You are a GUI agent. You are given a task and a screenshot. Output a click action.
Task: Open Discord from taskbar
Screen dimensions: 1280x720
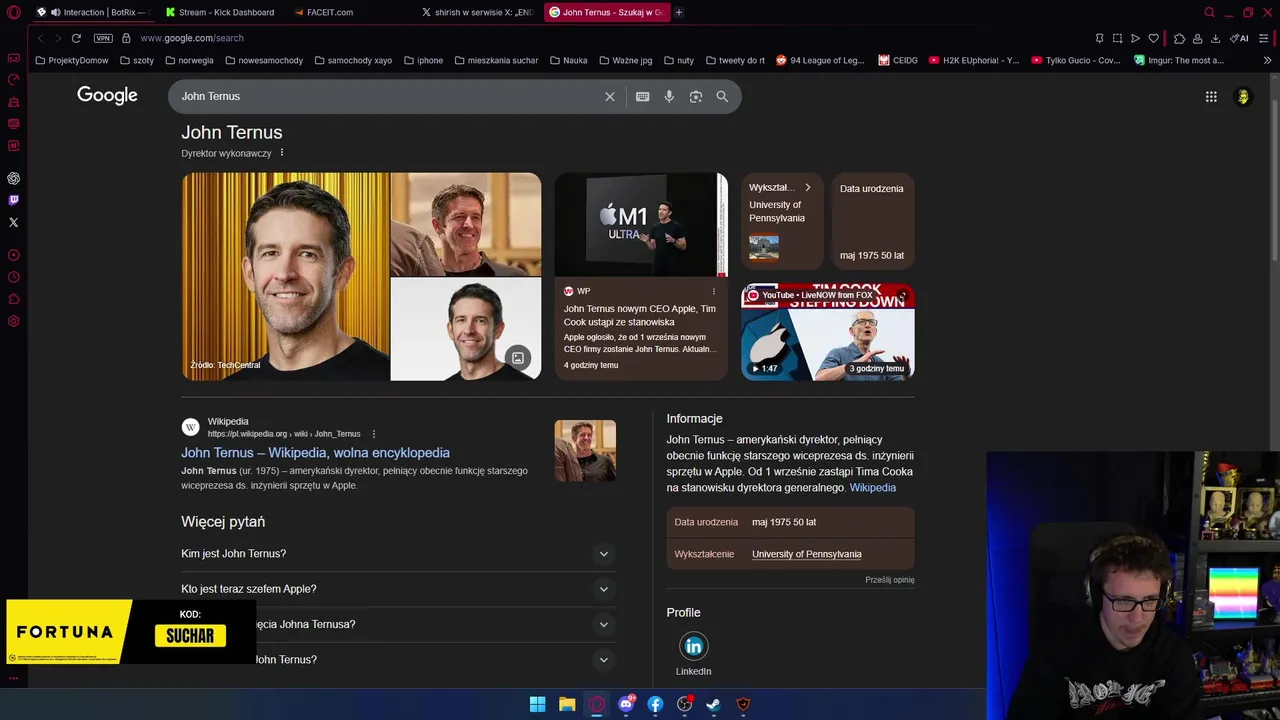pos(626,704)
